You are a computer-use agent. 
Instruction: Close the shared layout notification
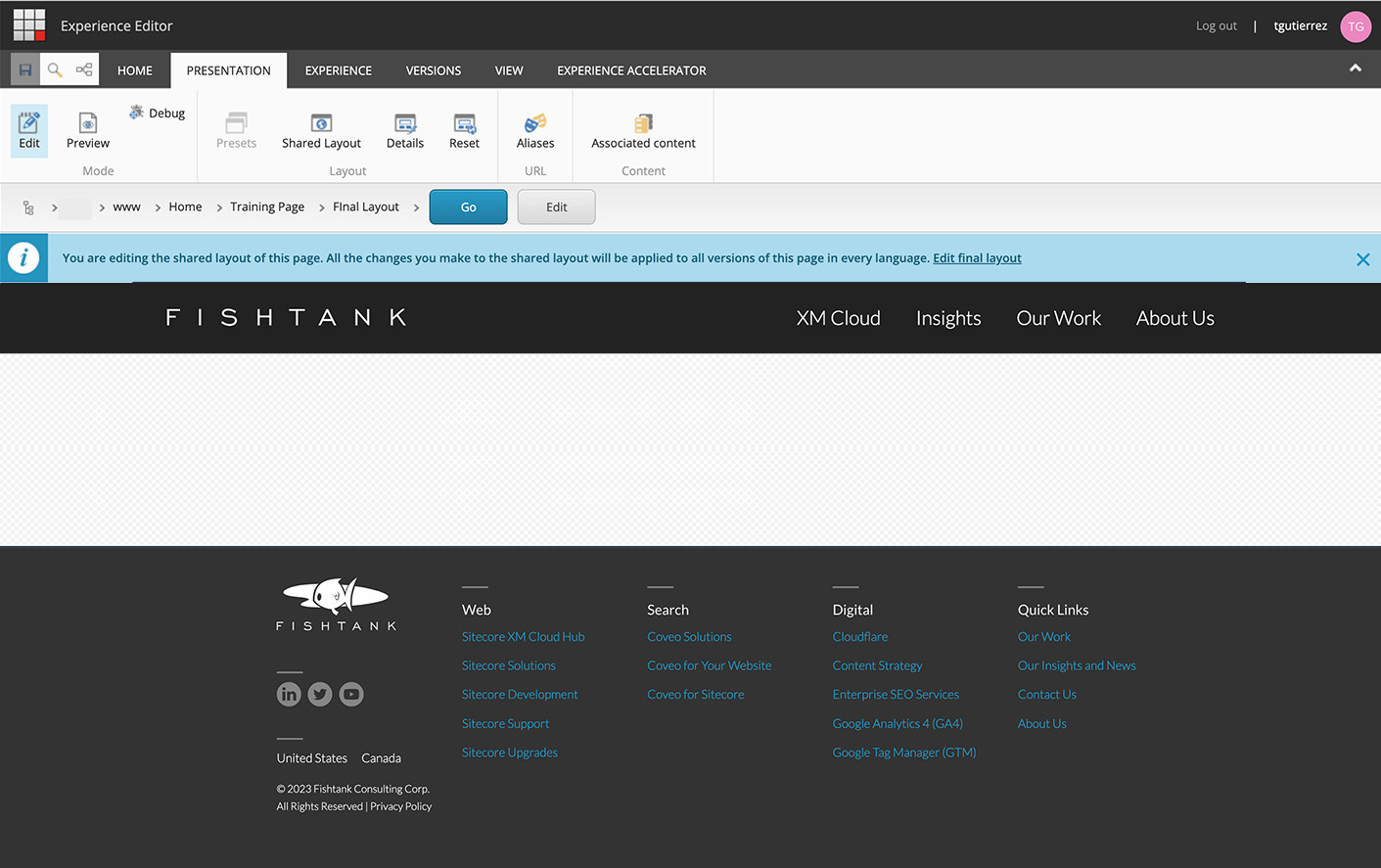coord(1362,259)
